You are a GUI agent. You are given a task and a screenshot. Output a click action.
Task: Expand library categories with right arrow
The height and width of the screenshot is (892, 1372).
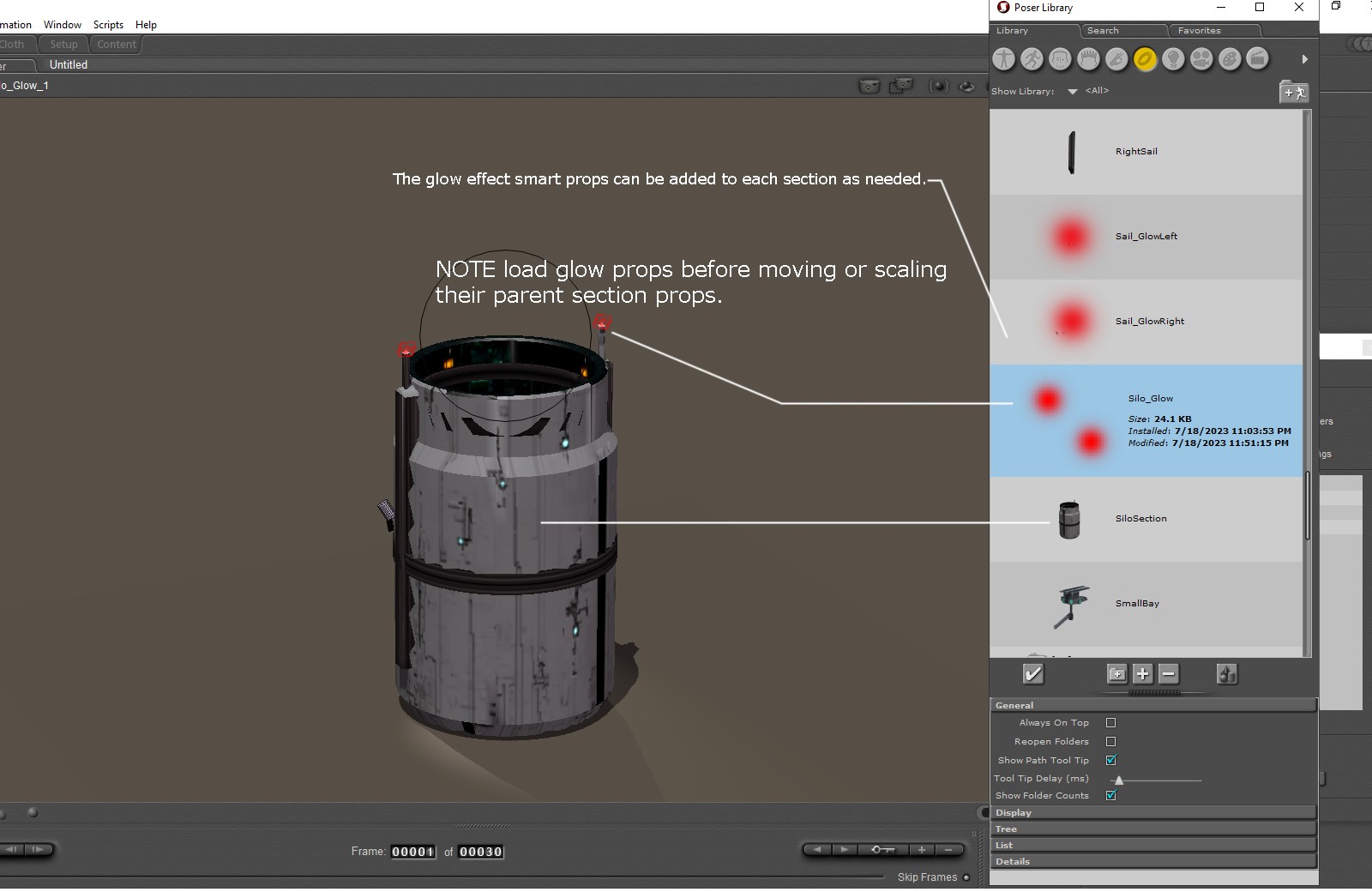(1304, 59)
